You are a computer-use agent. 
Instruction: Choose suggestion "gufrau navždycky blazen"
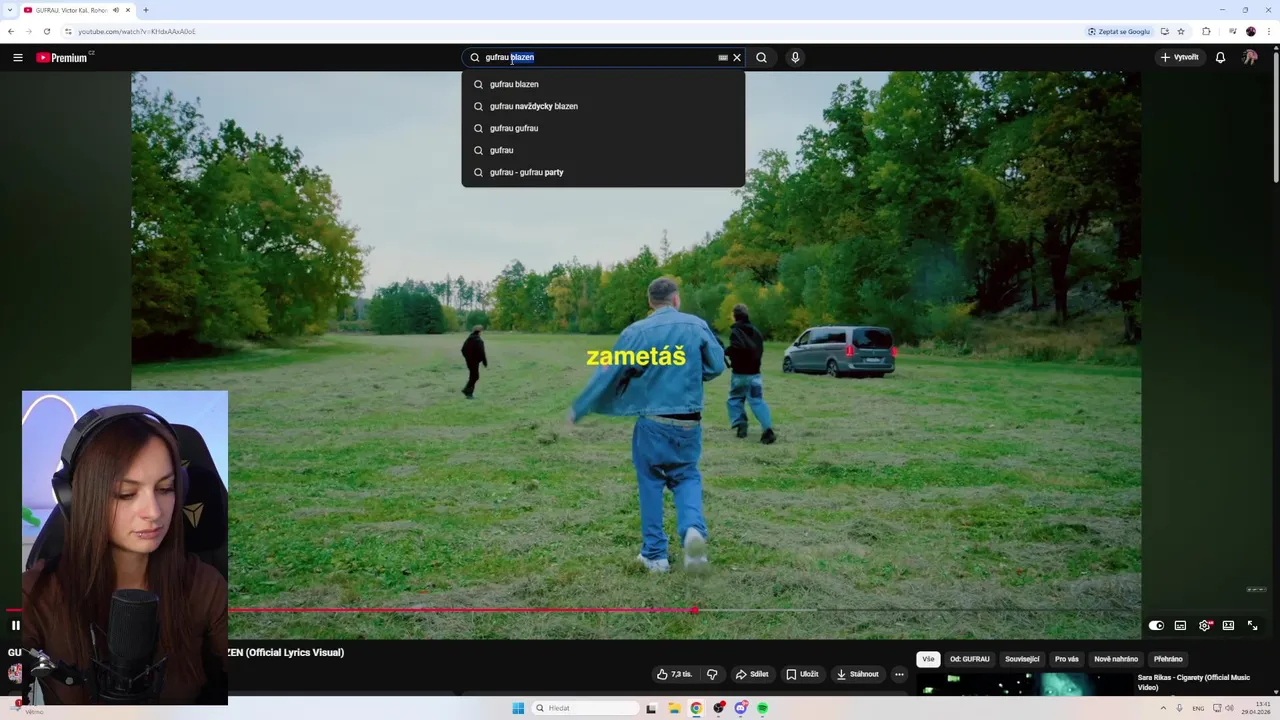603,106
